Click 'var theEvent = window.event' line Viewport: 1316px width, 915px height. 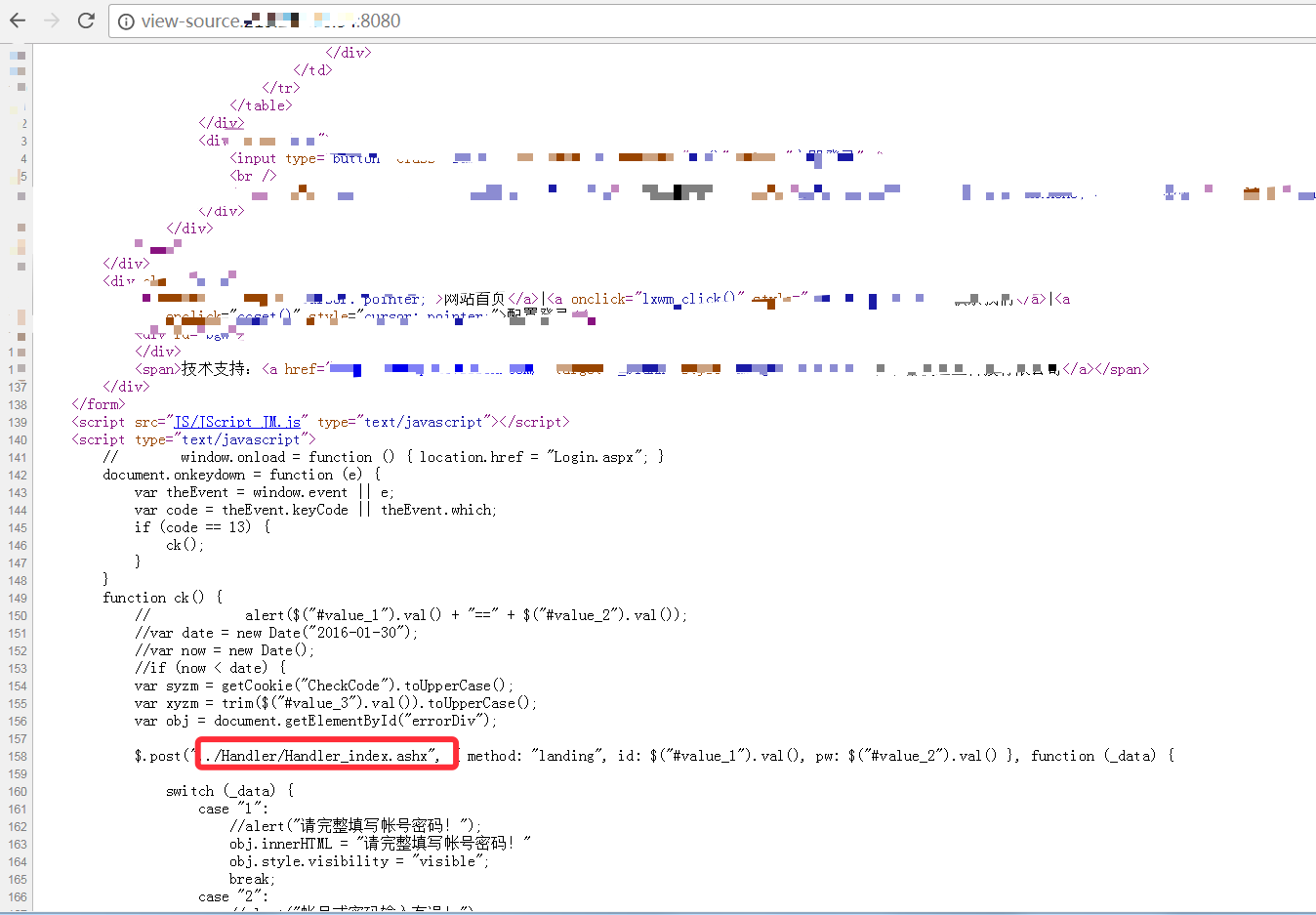click(265, 492)
